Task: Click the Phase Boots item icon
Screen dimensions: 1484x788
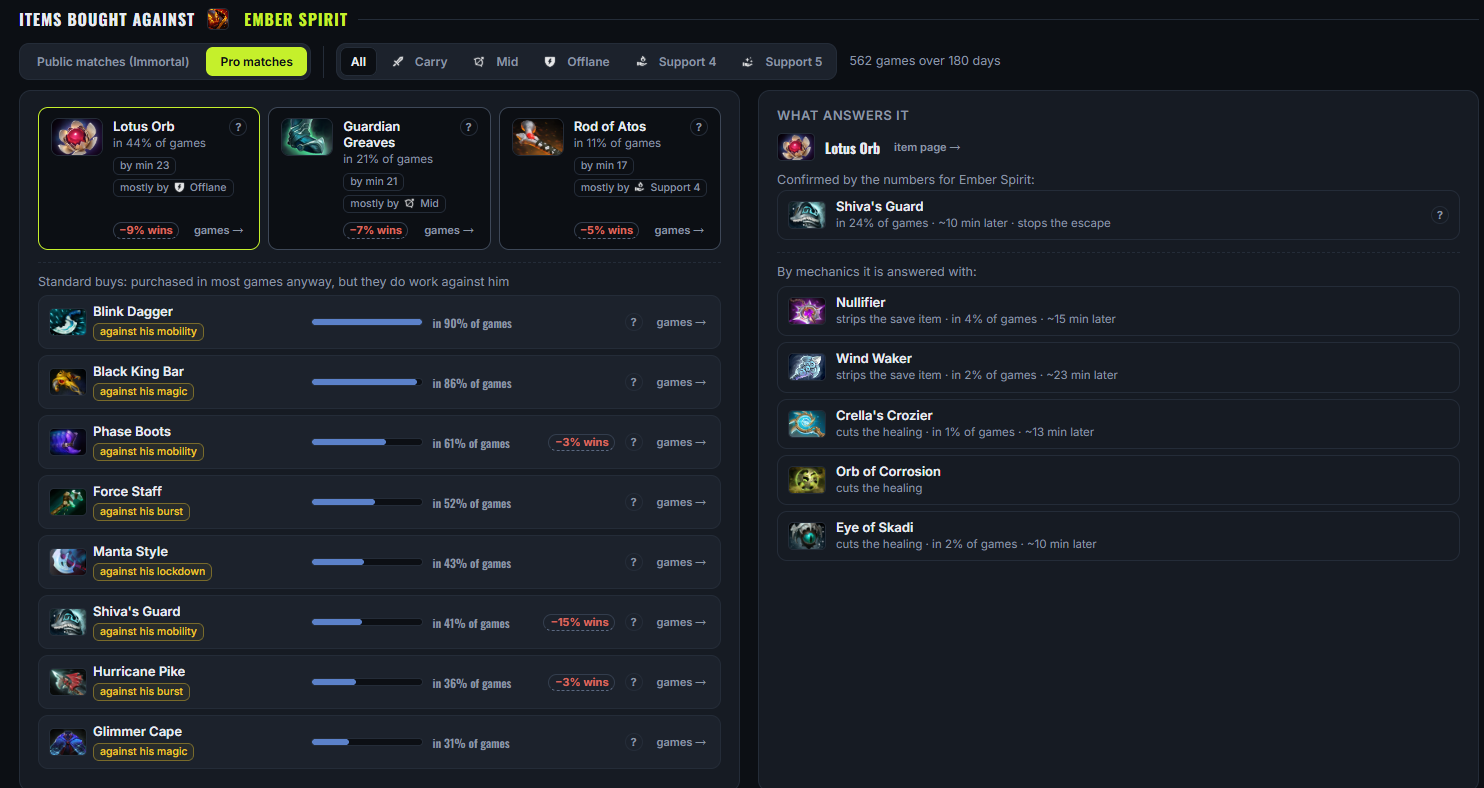Action: point(68,442)
